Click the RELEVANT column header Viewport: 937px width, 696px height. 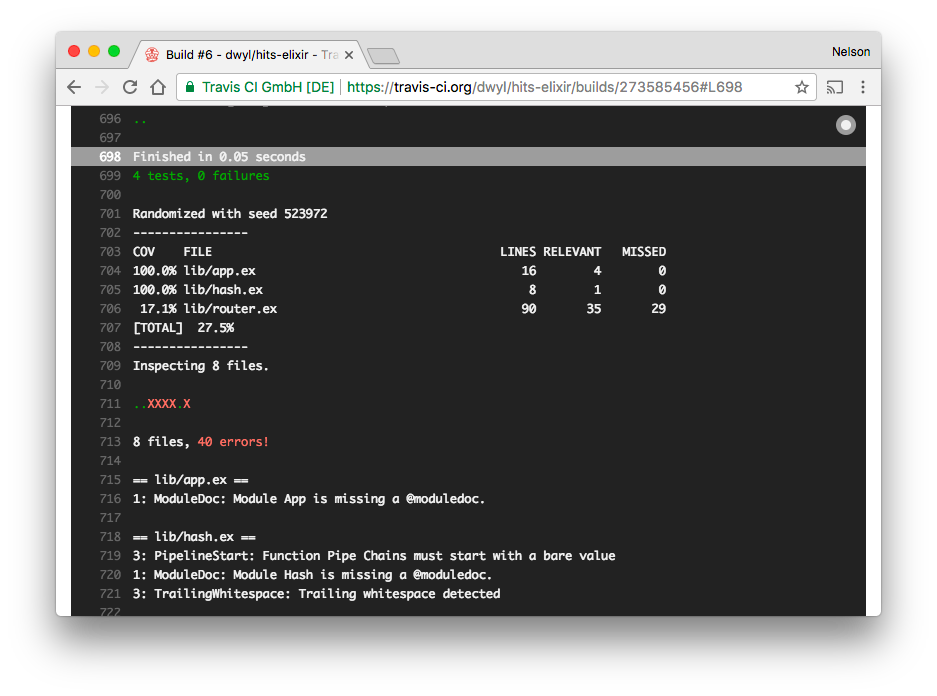coord(572,252)
